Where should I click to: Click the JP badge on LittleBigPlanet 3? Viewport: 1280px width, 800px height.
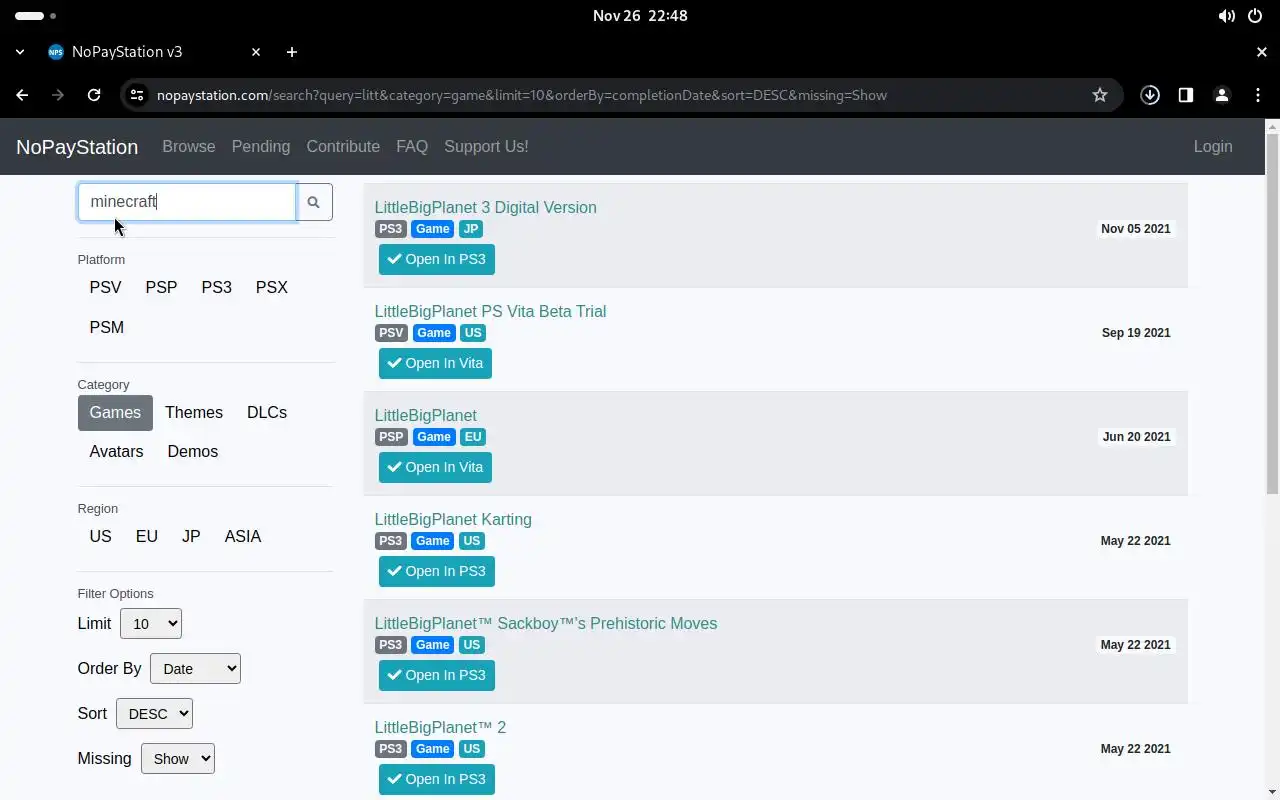471,229
